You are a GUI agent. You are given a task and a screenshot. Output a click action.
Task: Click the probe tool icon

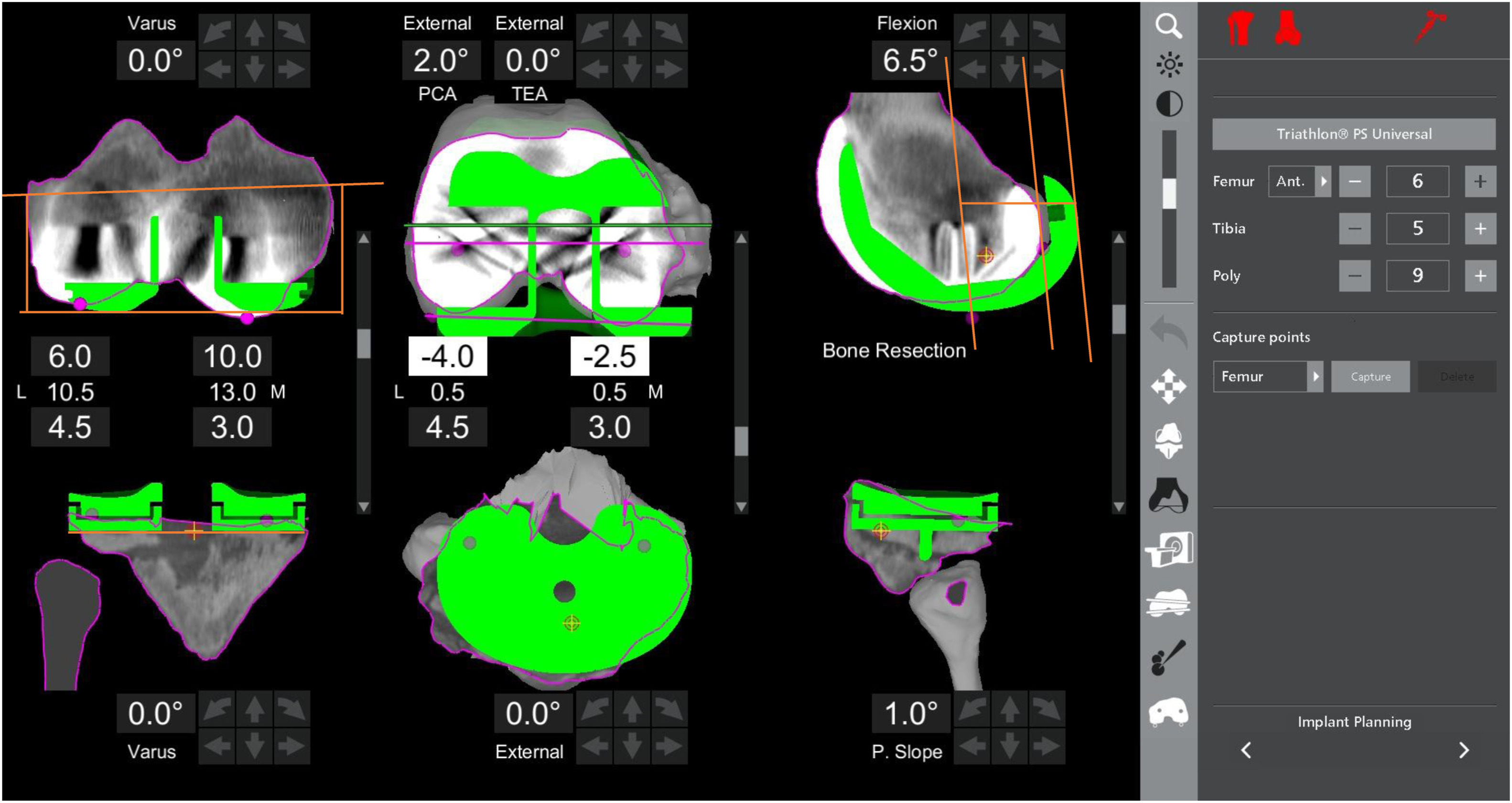[x=1168, y=657]
